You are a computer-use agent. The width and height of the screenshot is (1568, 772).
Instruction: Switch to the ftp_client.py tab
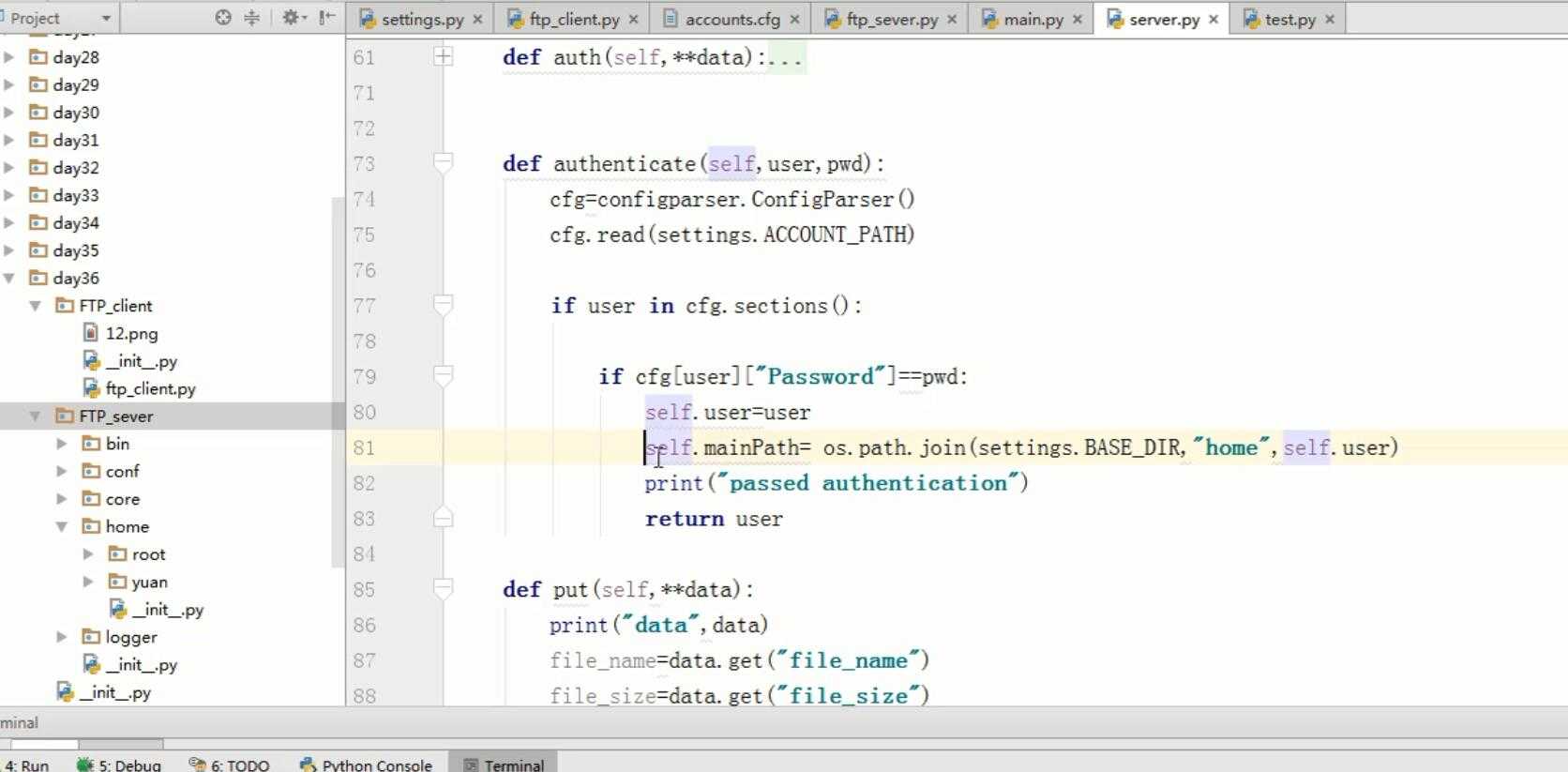point(574,19)
